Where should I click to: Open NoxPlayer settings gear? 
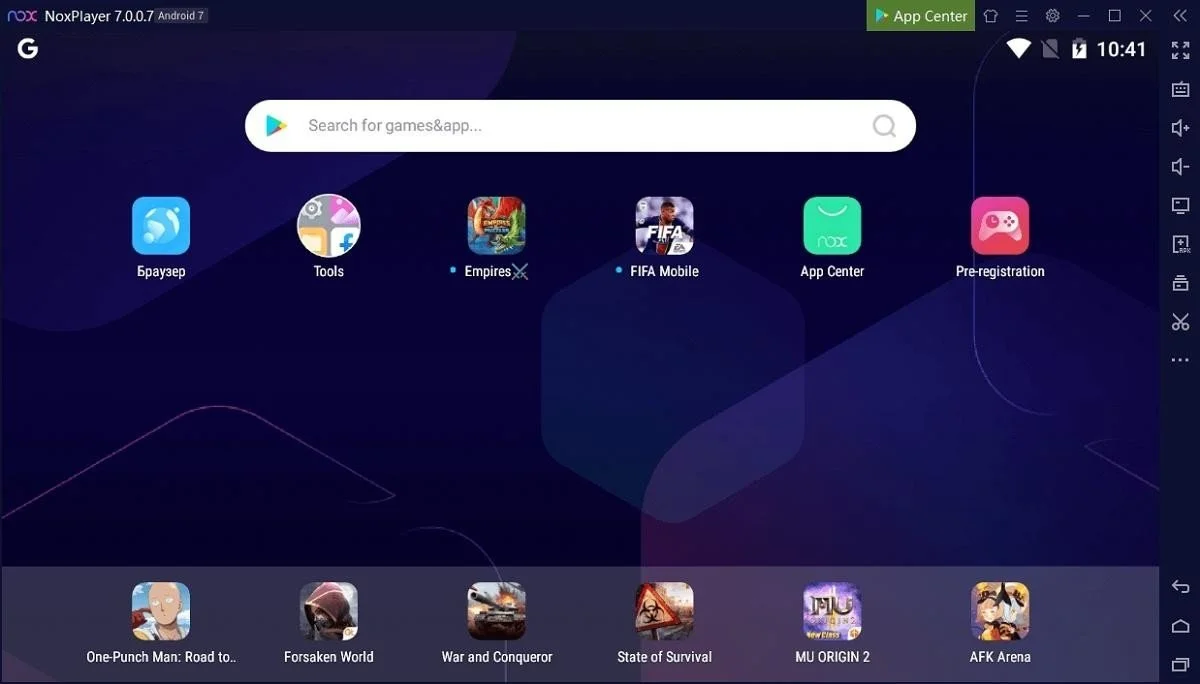(1052, 16)
